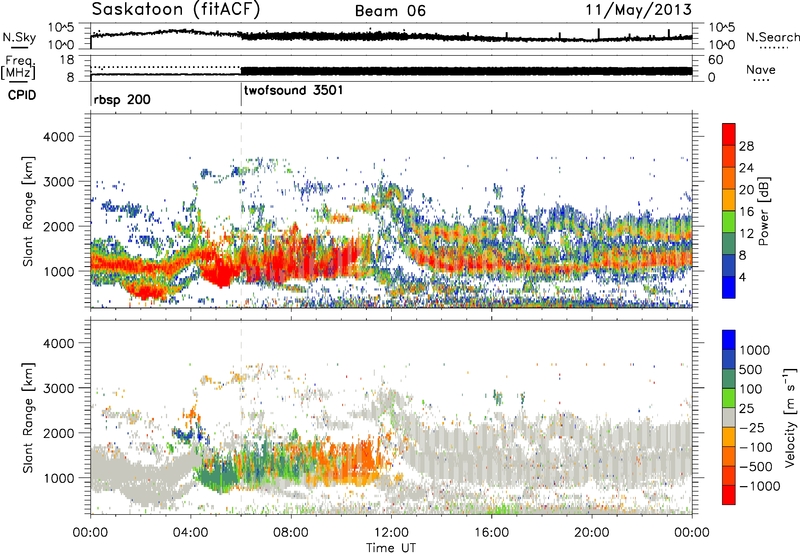Screen dimensions: 800x554
Task: Click the gray segment of the Velocity colorbar
Action: [x=729, y=418]
